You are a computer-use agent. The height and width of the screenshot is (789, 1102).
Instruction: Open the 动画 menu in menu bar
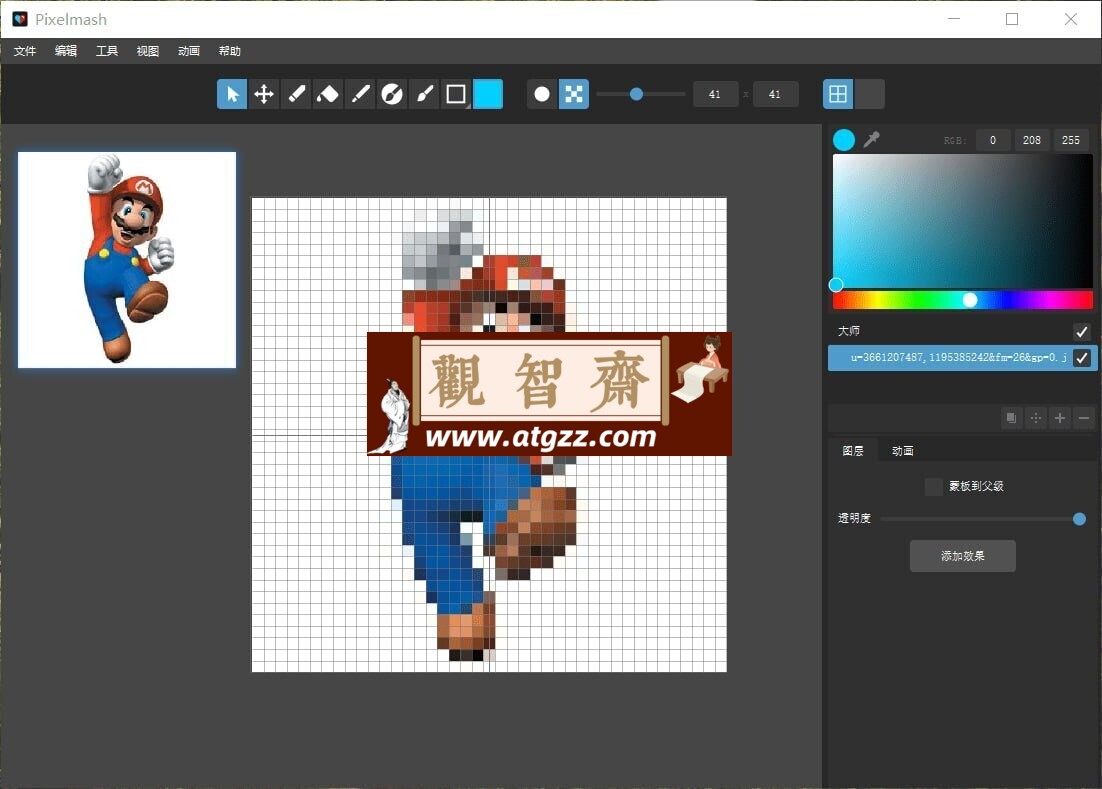[188, 51]
